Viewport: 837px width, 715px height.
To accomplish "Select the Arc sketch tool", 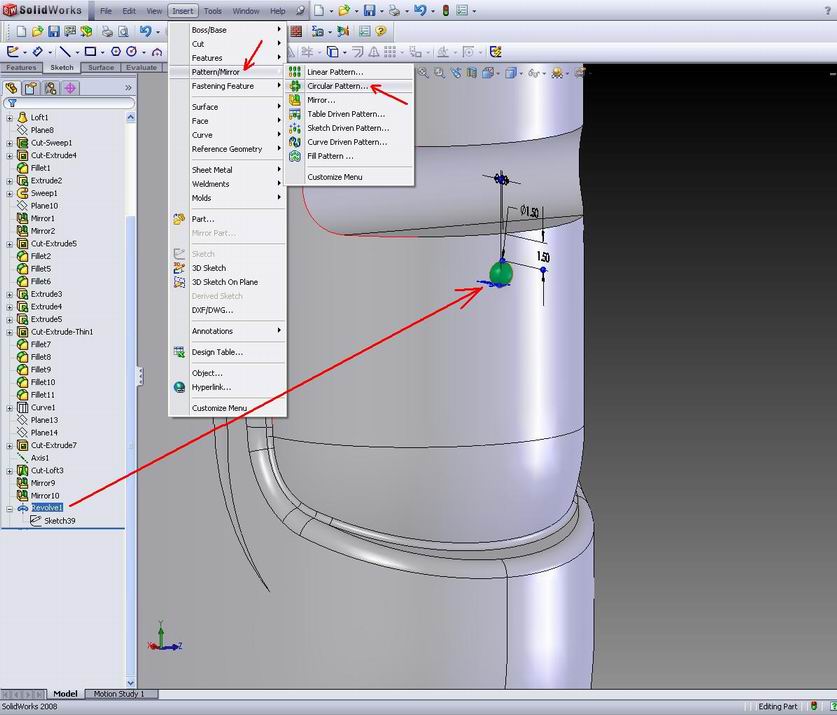I will pyautogui.click(x=157, y=50).
